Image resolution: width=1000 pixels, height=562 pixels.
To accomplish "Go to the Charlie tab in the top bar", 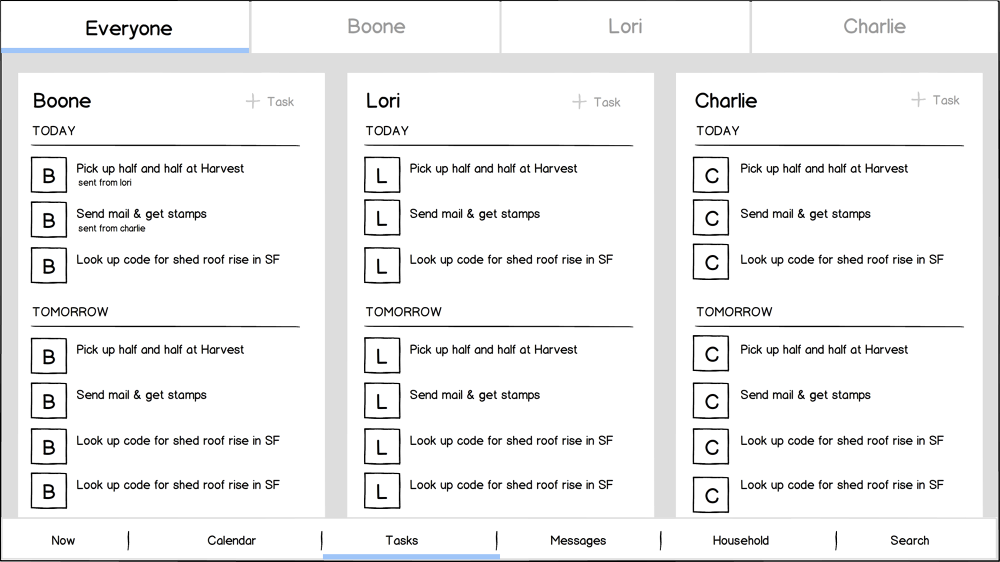I will [874, 26].
